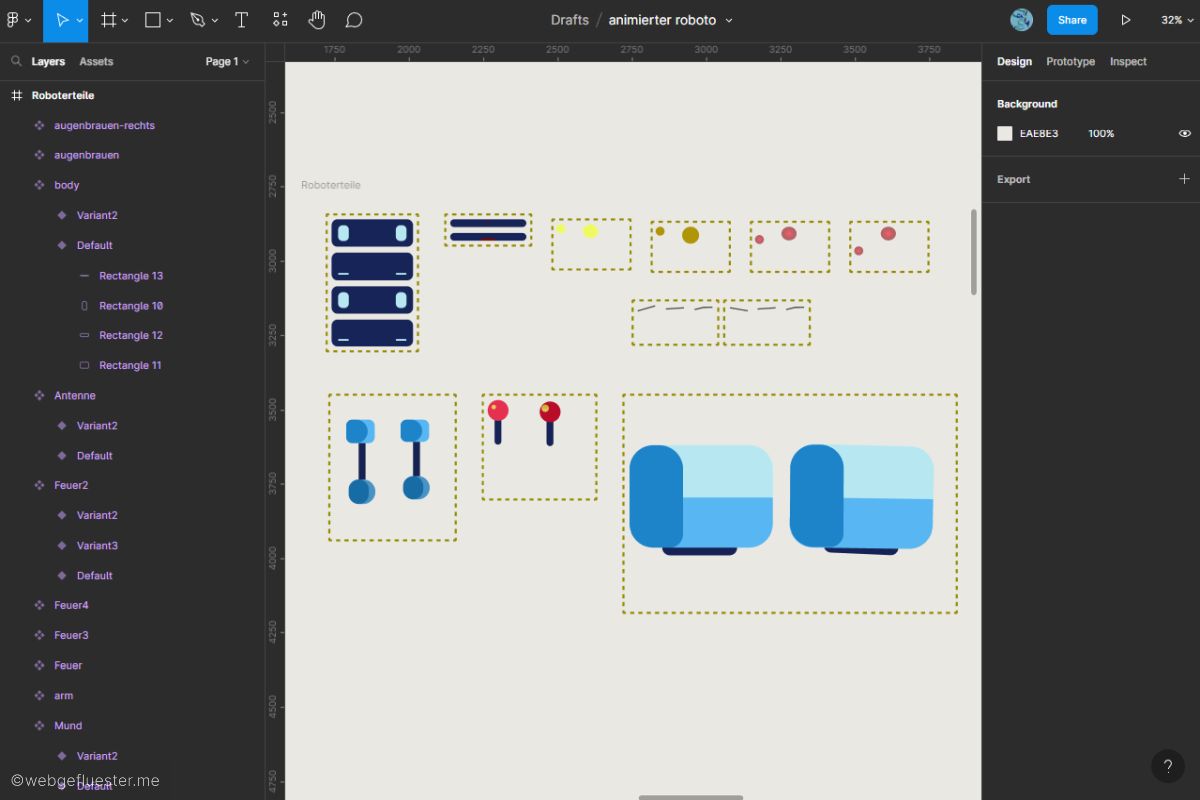Open the Figma main menu
Screen dimensions: 1200x800
point(17,20)
